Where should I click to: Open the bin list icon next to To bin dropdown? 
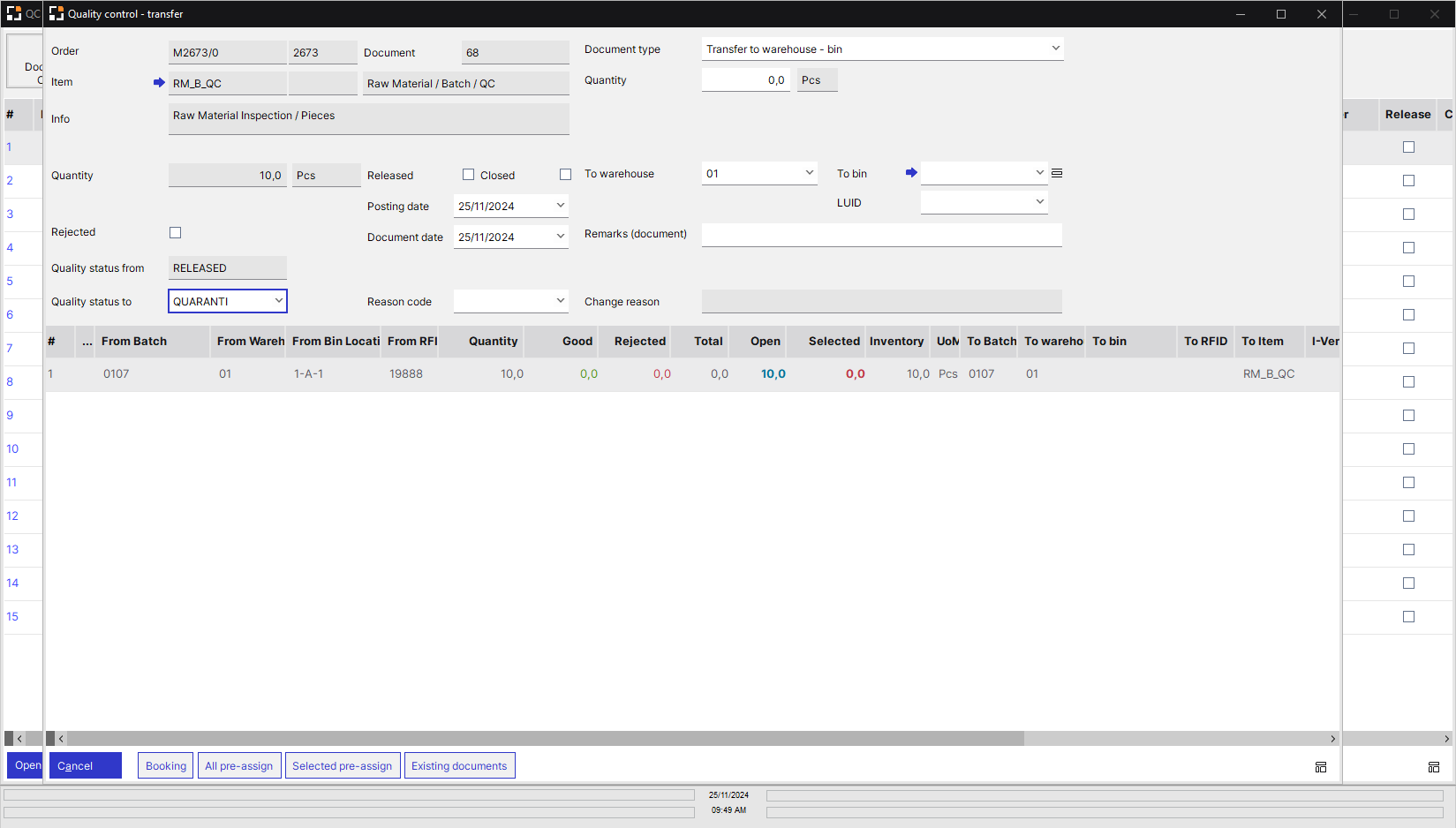tap(1056, 173)
